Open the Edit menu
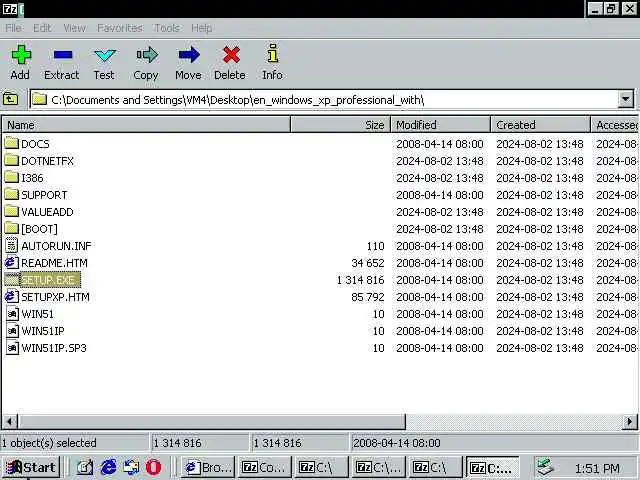Image resolution: width=640 pixels, height=480 pixels. [42, 28]
